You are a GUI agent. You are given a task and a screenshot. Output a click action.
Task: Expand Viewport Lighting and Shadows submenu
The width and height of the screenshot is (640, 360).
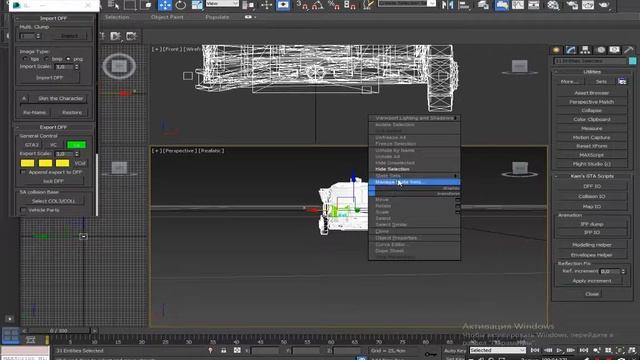(x=414, y=118)
